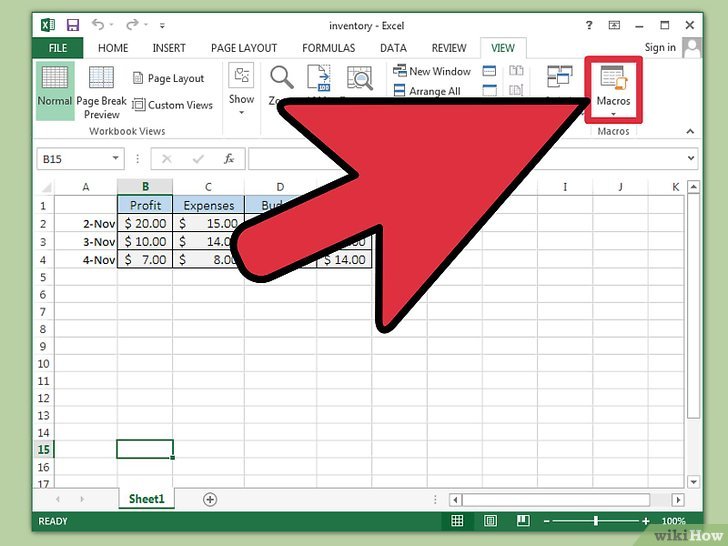Switch to Normal workbook view
The width and height of the screenshot is (728, 546).
pos(55,91)
